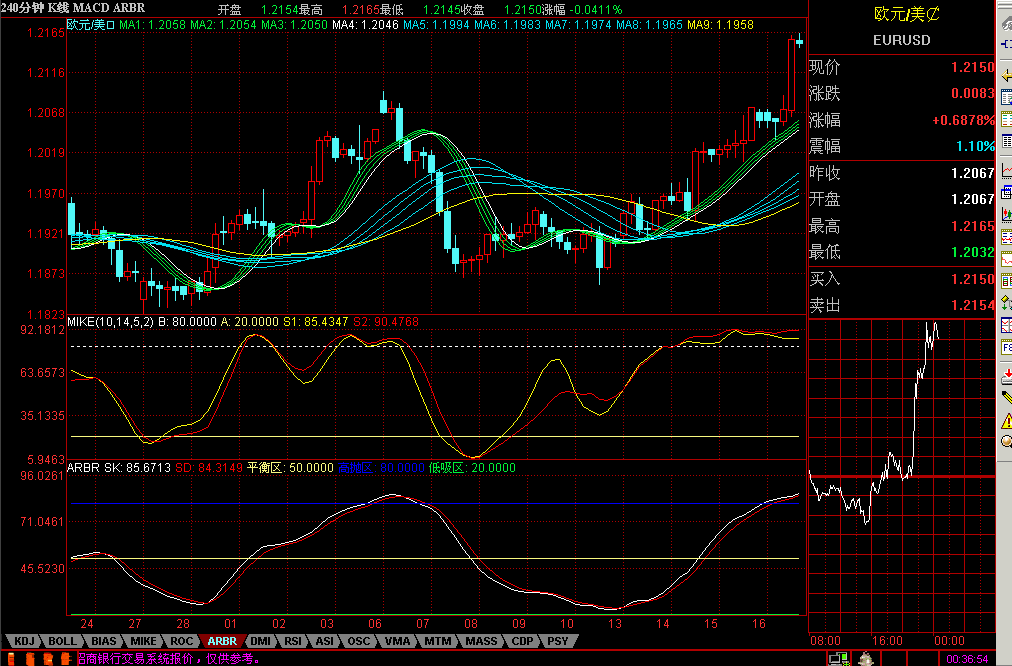
Task: Click the SD: 84.3149 indicator value
Action: [x=209, y=467]
